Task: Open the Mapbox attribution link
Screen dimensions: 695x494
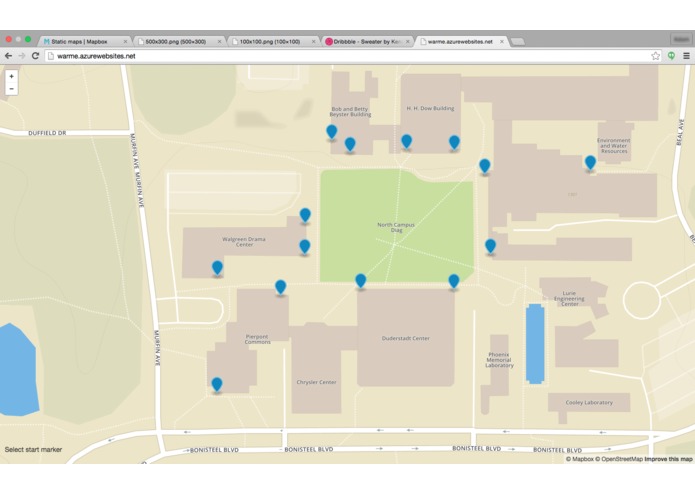Action: pos(579,459)
